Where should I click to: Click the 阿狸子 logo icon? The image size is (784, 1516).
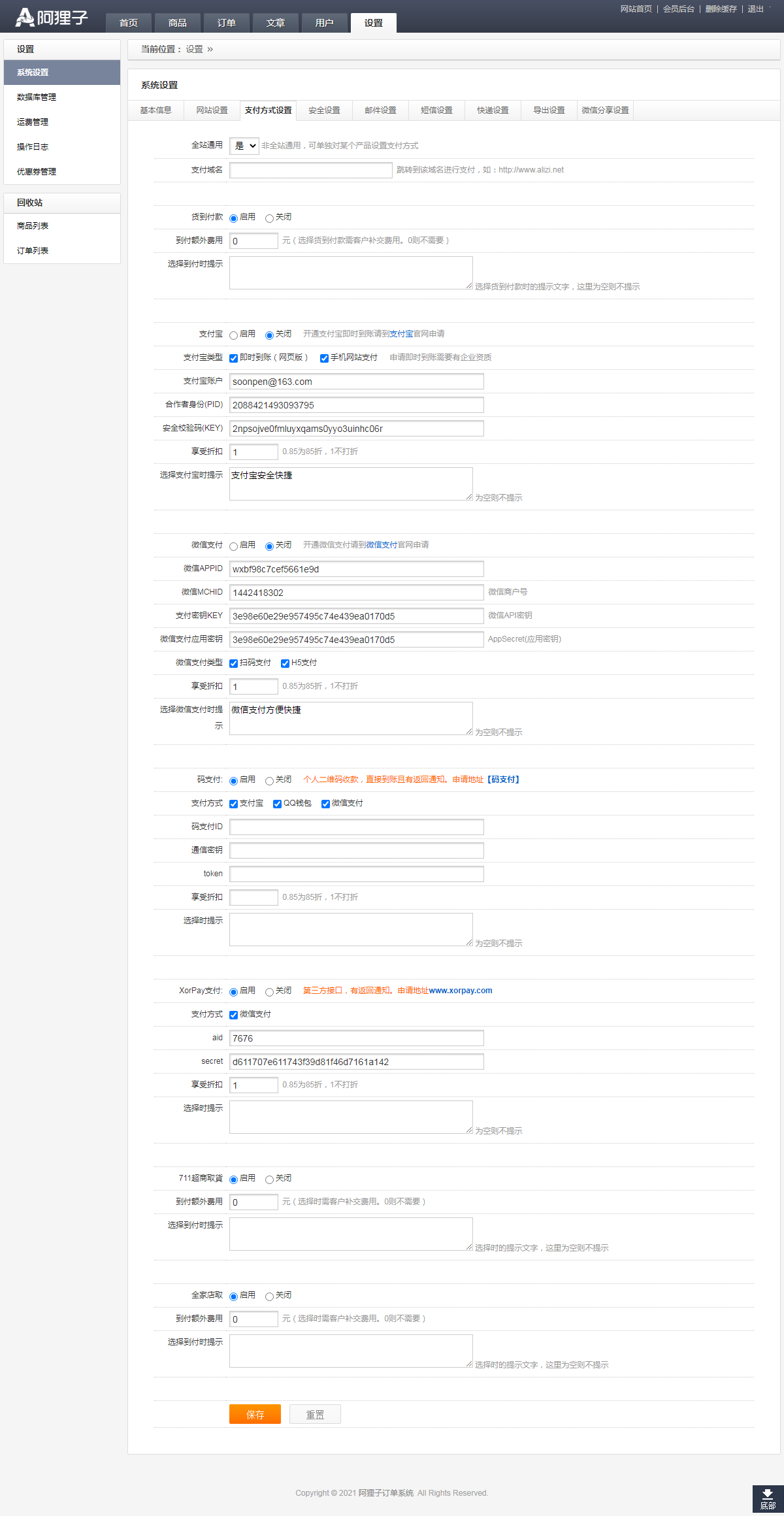click(25, 18)
